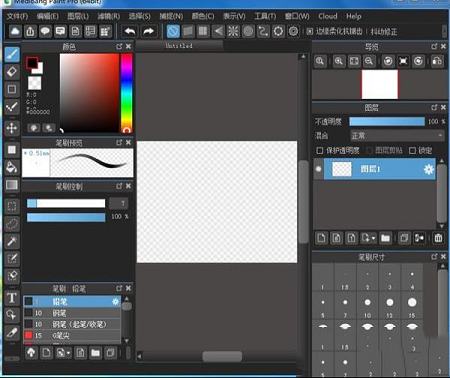
Task: Open the Help menu
Action: click(354, 16)
